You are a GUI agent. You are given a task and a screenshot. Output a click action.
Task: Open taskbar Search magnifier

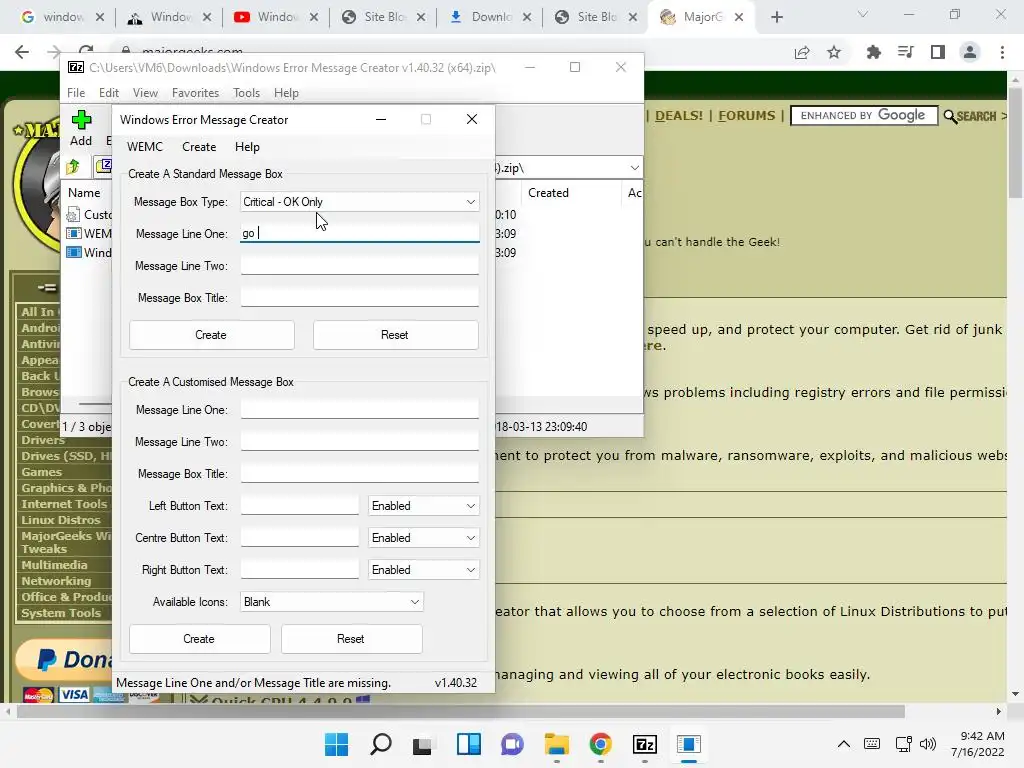(x=381, y=744)
